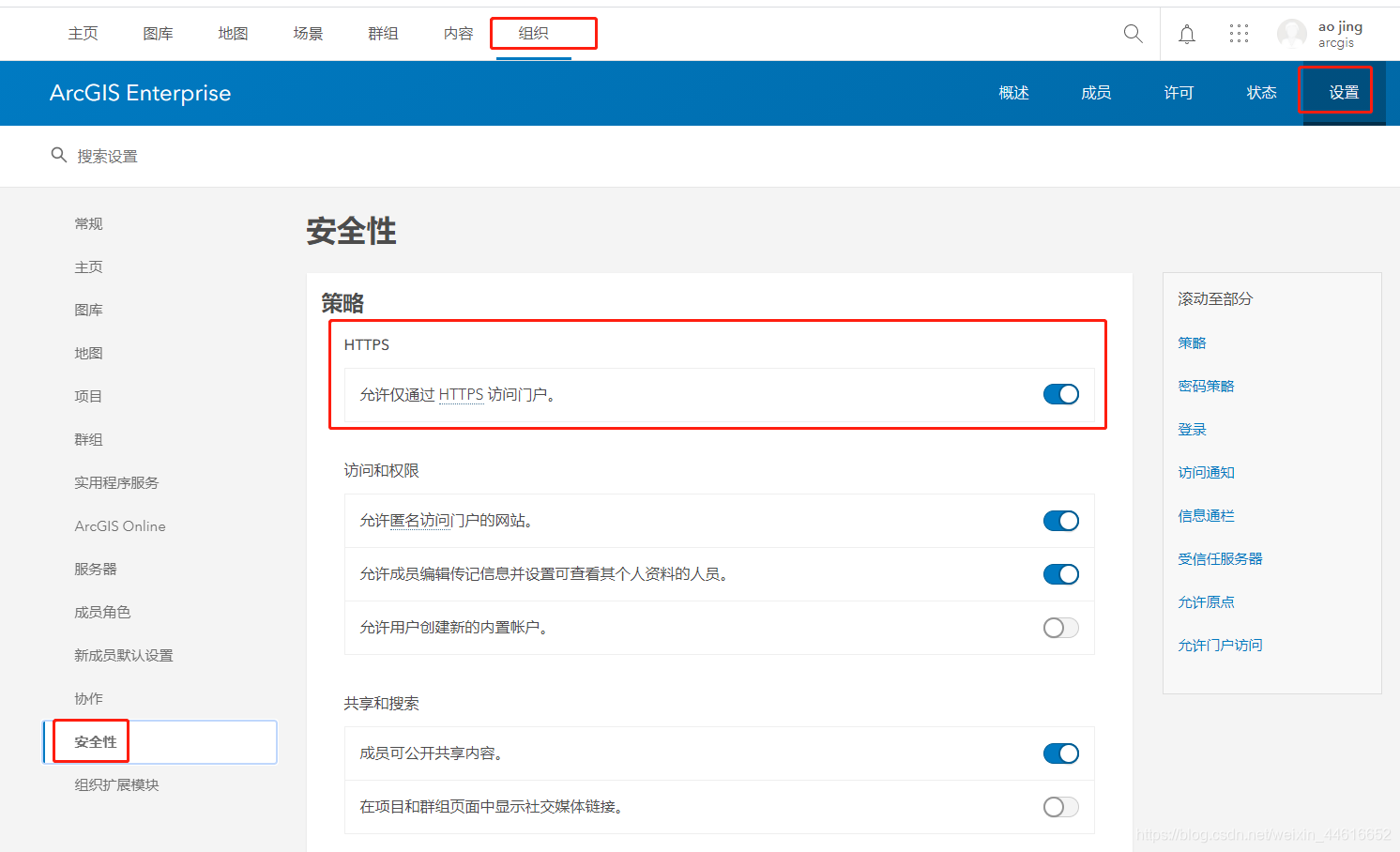The image size is (1400, 852).
Task: Click the ao jing user avatar
Action: coord(1291,35)
